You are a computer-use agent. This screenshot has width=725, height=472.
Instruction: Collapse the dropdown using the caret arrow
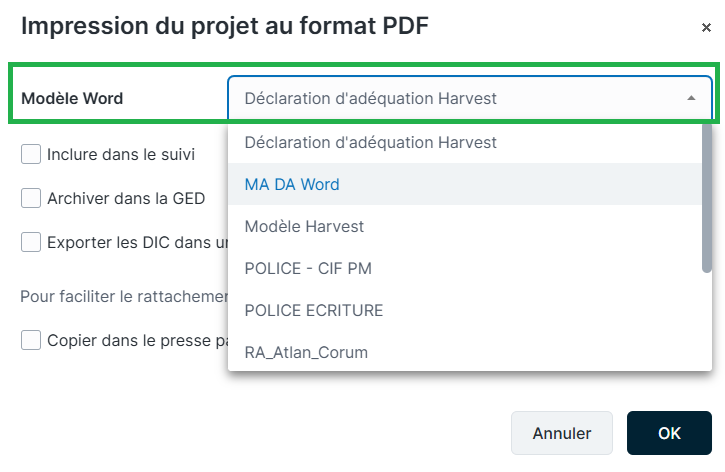(691, 98)
